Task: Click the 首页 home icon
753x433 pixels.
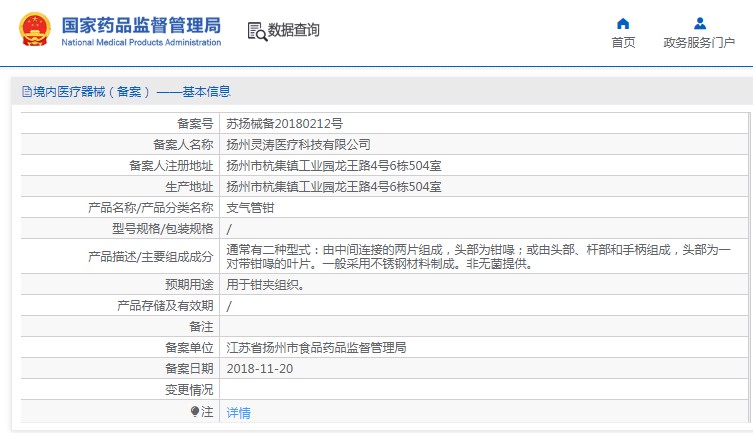Action: (623, 24)
